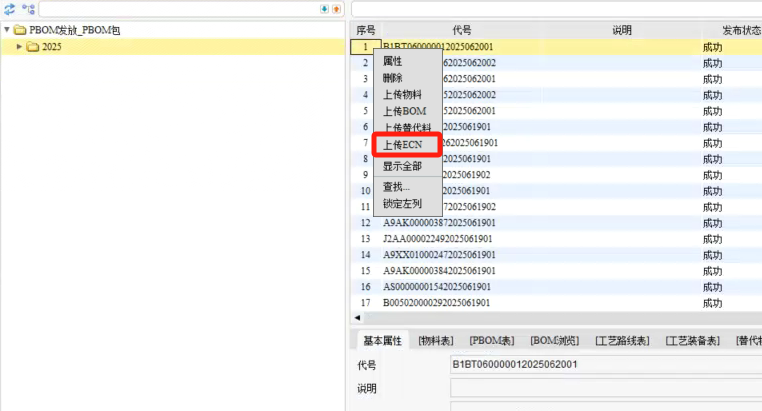Click the blue down-arrow icon in search box
Image resolution: width=762 pixels, height=411 pixels.
point(324,9)
